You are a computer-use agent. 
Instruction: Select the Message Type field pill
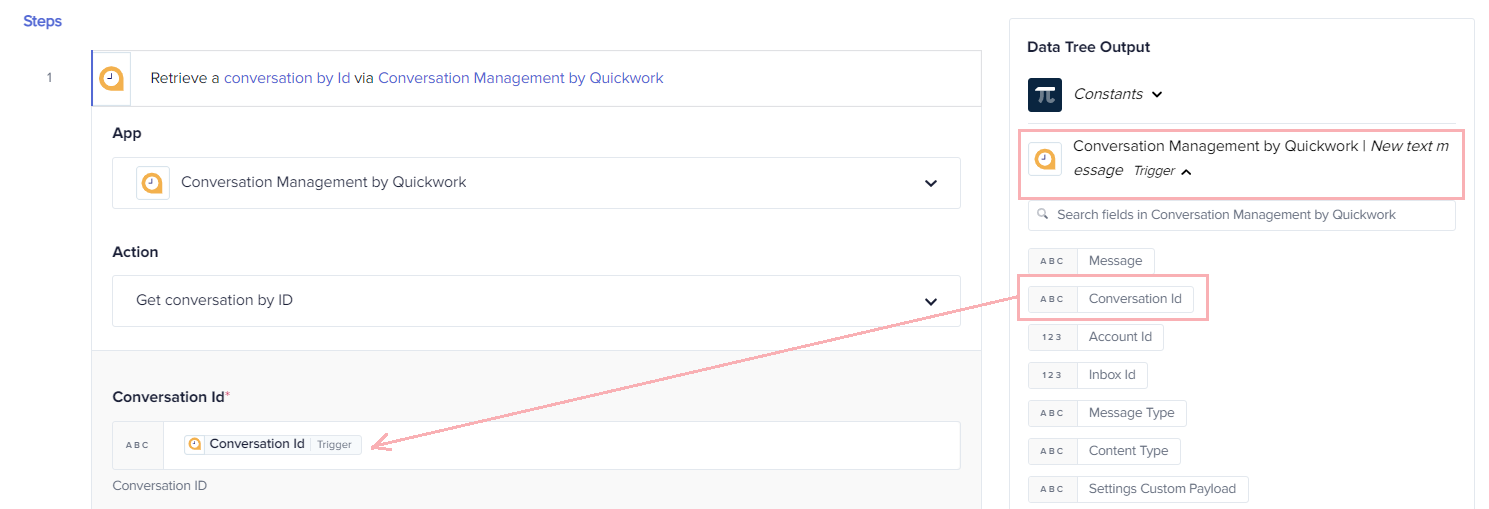(1107, 413)
